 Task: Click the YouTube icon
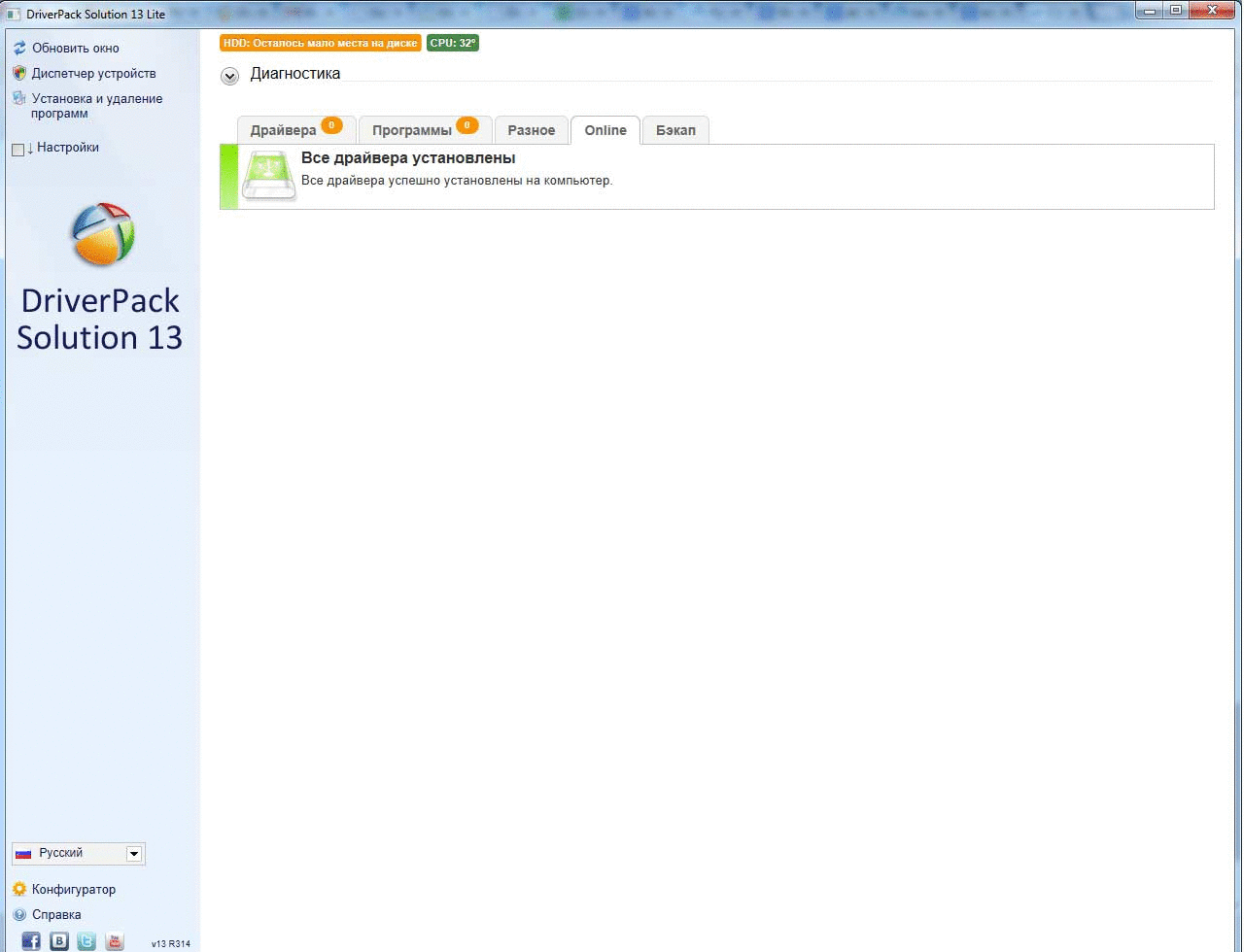tap(115, 940)
